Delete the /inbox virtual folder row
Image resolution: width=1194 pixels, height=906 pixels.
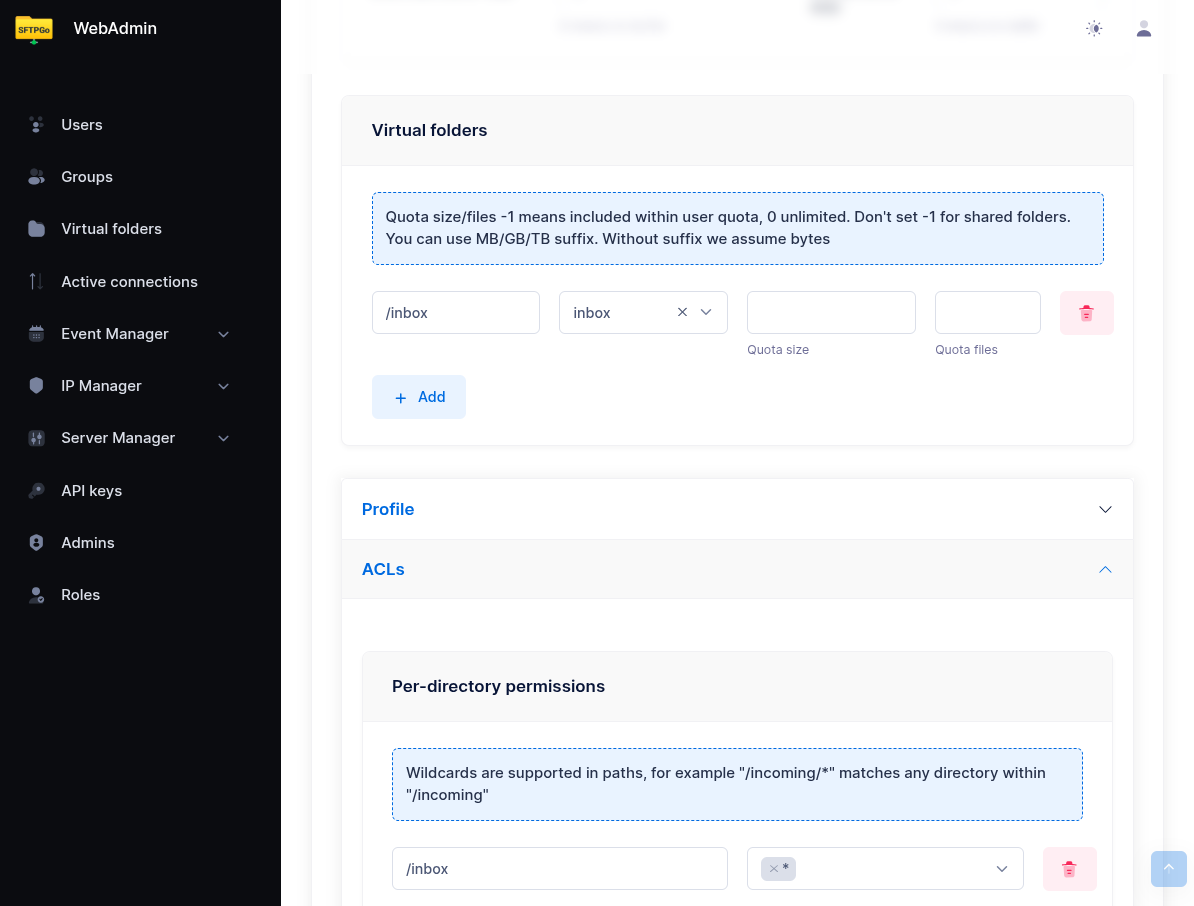pyautogui.click(x=1086, y=313)
